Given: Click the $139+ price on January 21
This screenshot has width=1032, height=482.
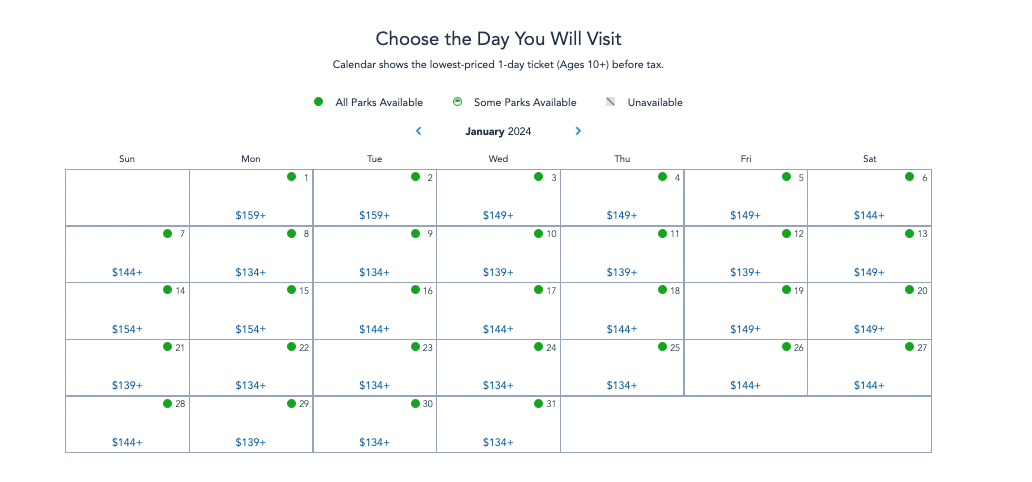Looking at the screenshot, I should coord(127,386).
